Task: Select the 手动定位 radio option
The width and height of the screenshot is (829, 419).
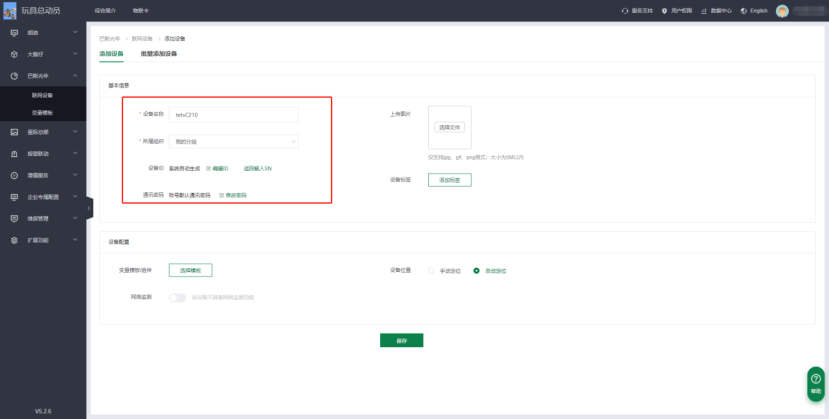Action: click(431, 270)
